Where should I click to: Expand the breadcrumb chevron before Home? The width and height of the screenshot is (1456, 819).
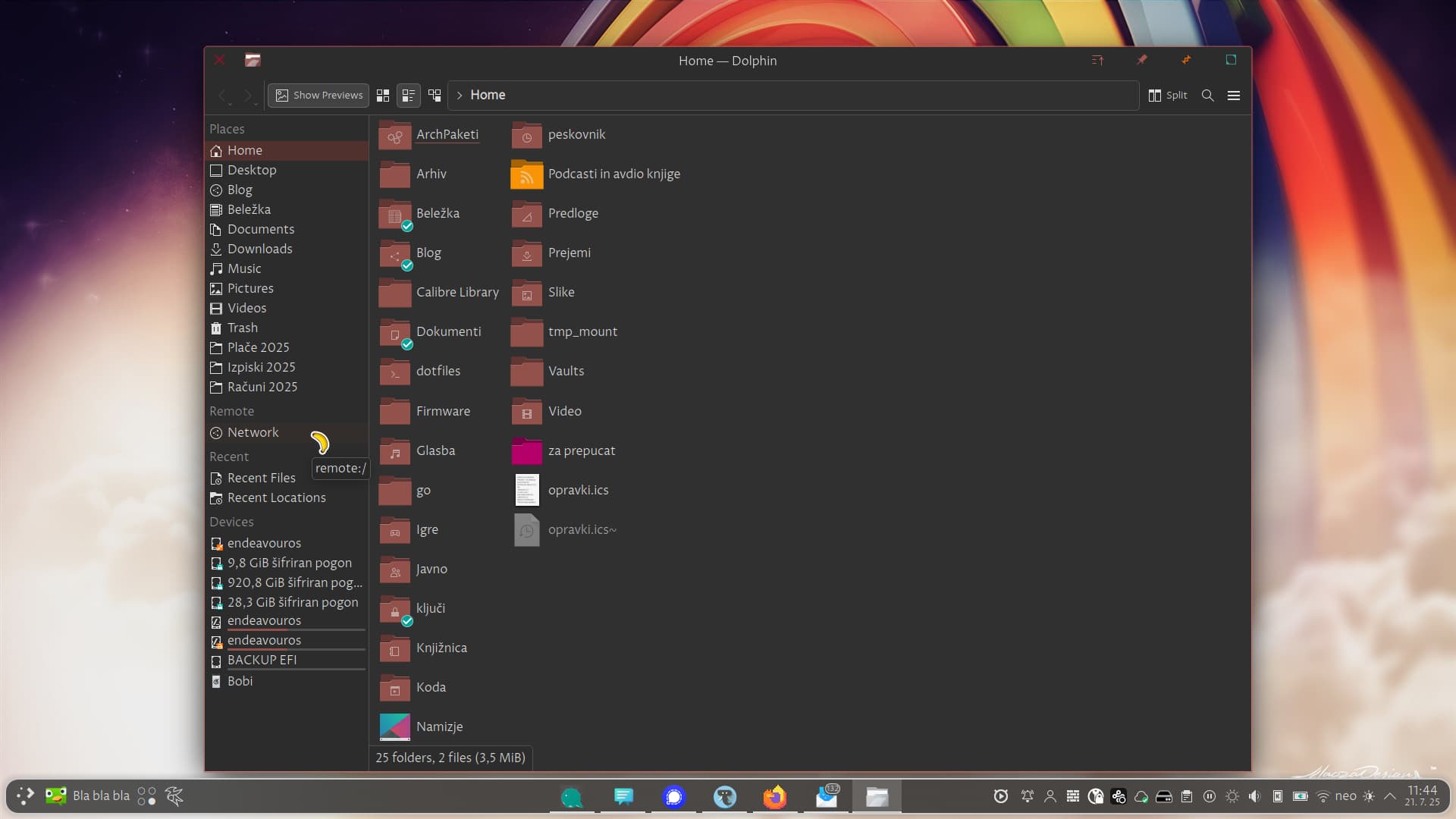(460, 96)
